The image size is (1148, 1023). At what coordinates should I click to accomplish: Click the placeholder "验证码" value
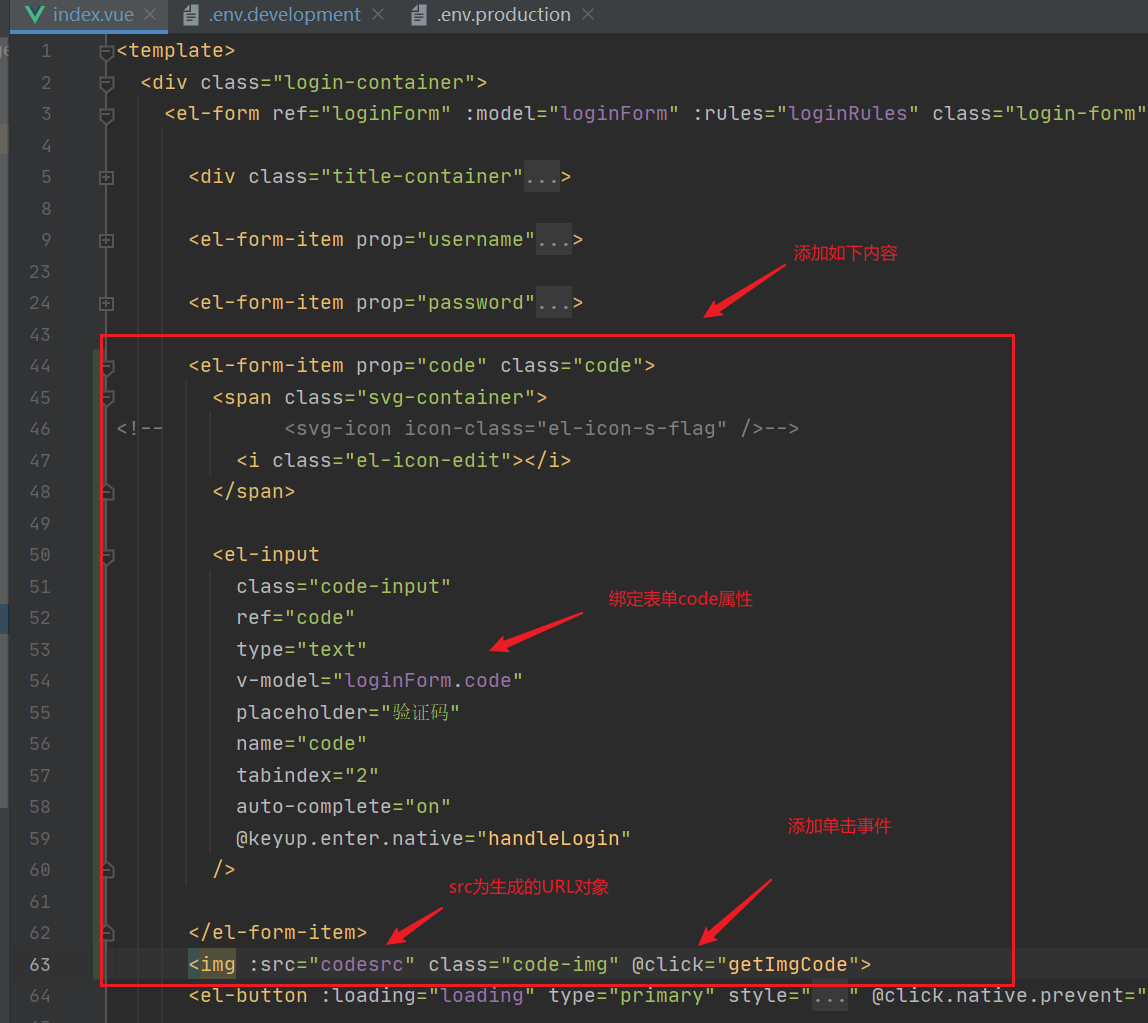(x=421, y=713)
